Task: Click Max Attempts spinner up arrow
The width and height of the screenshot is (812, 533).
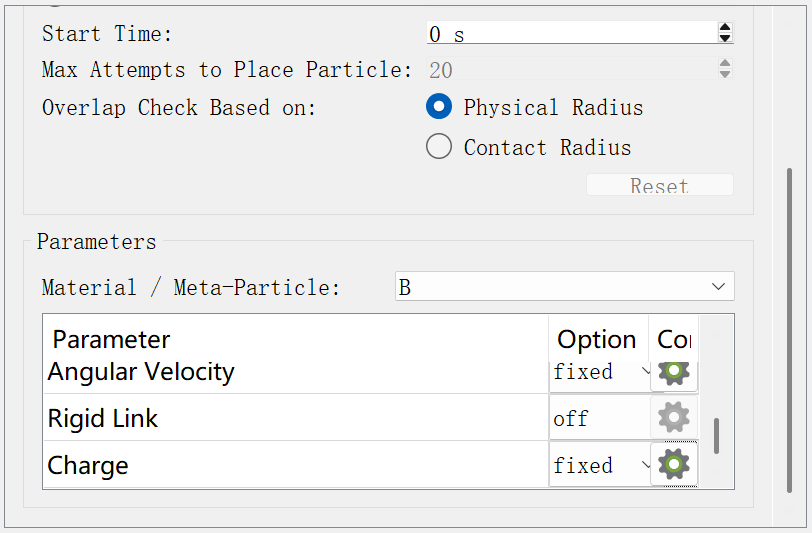Action: click(x=725, y=64)
